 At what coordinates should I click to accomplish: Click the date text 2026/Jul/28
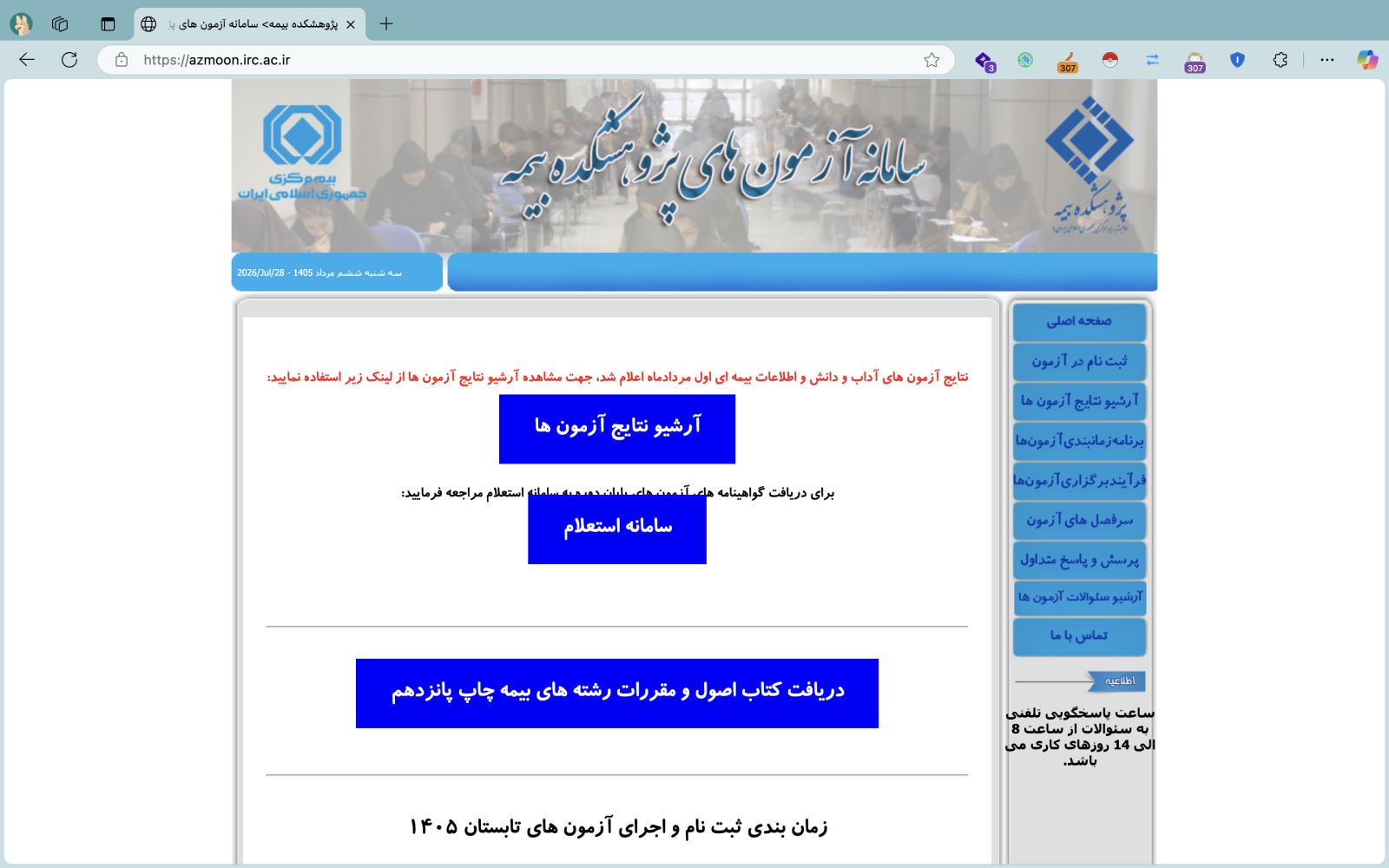[260, 273]
